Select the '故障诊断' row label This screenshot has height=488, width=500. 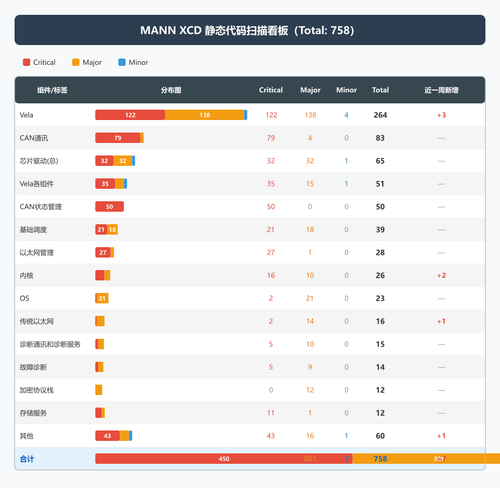pyautogui.click(x=33, y=367)
